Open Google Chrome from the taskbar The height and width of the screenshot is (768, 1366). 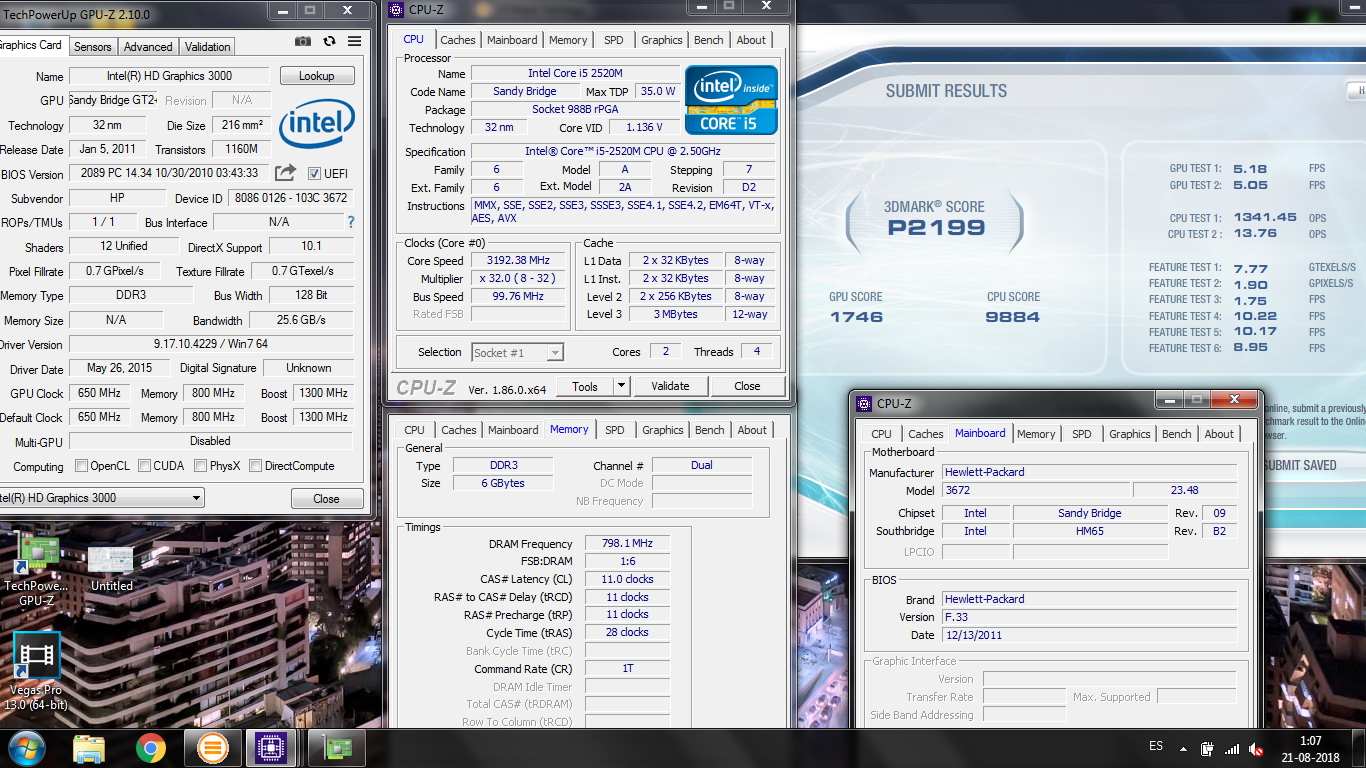(151, 748)
